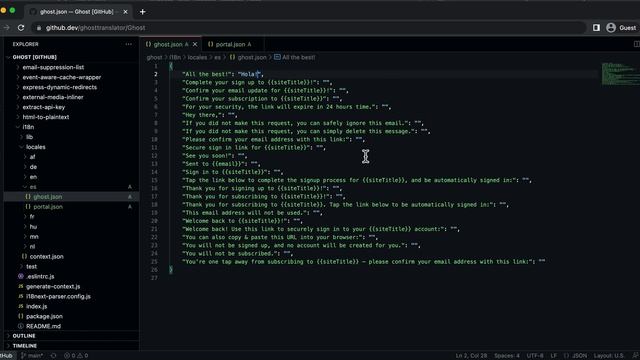
Task: Click the main branch indicator in status bar
Action: [x=32, y=356]
